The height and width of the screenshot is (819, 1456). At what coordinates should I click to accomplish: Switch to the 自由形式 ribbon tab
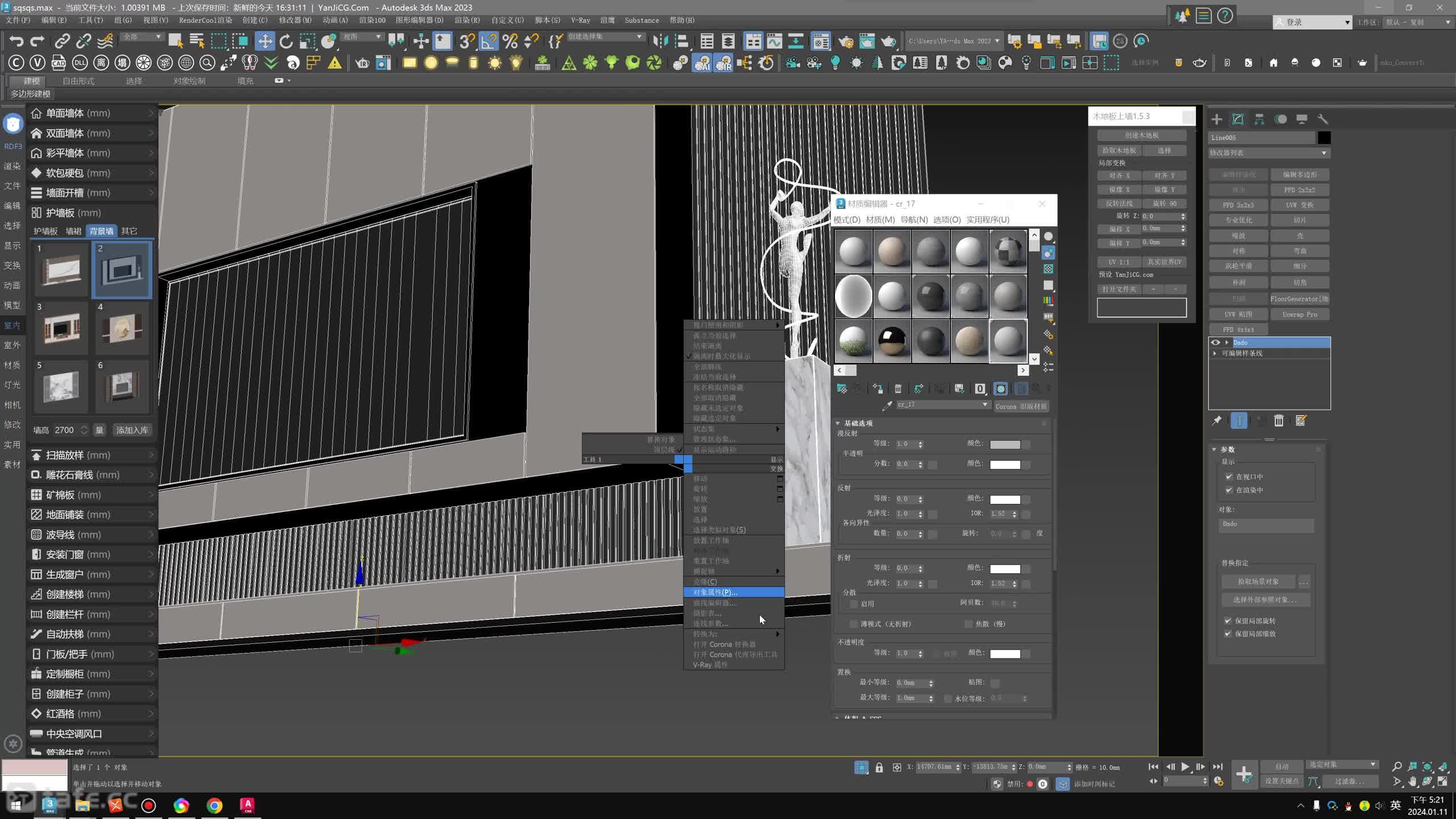click(78, 81)
